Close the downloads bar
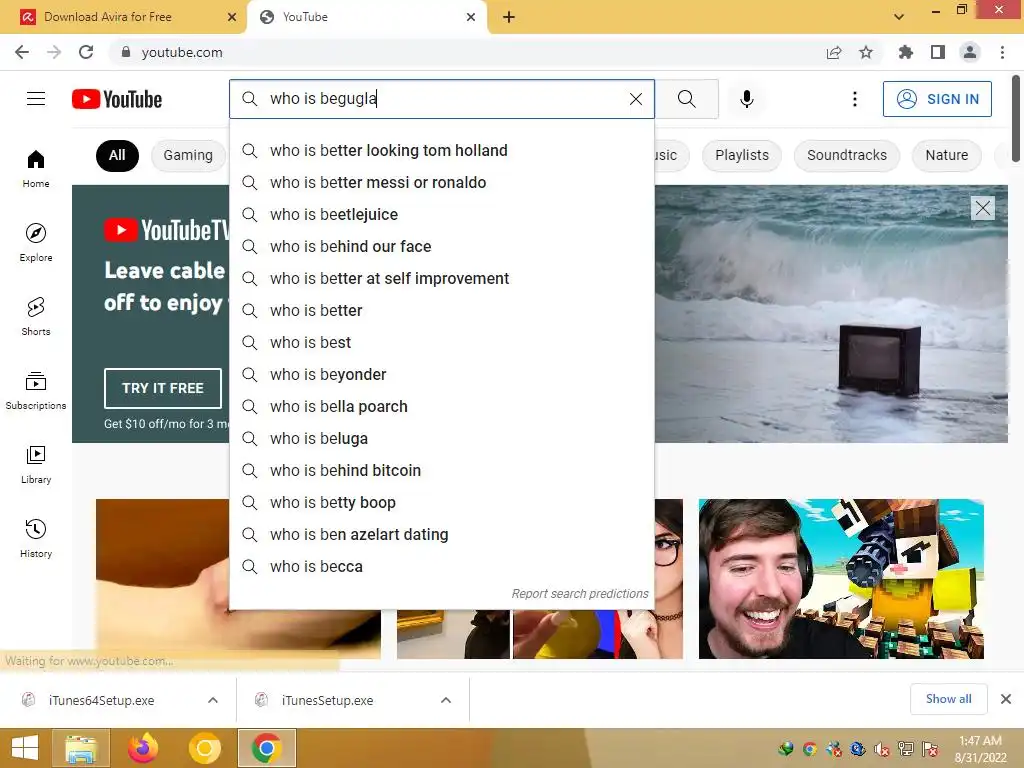This screenshot has height=768, width=1024. (1006, 699)
